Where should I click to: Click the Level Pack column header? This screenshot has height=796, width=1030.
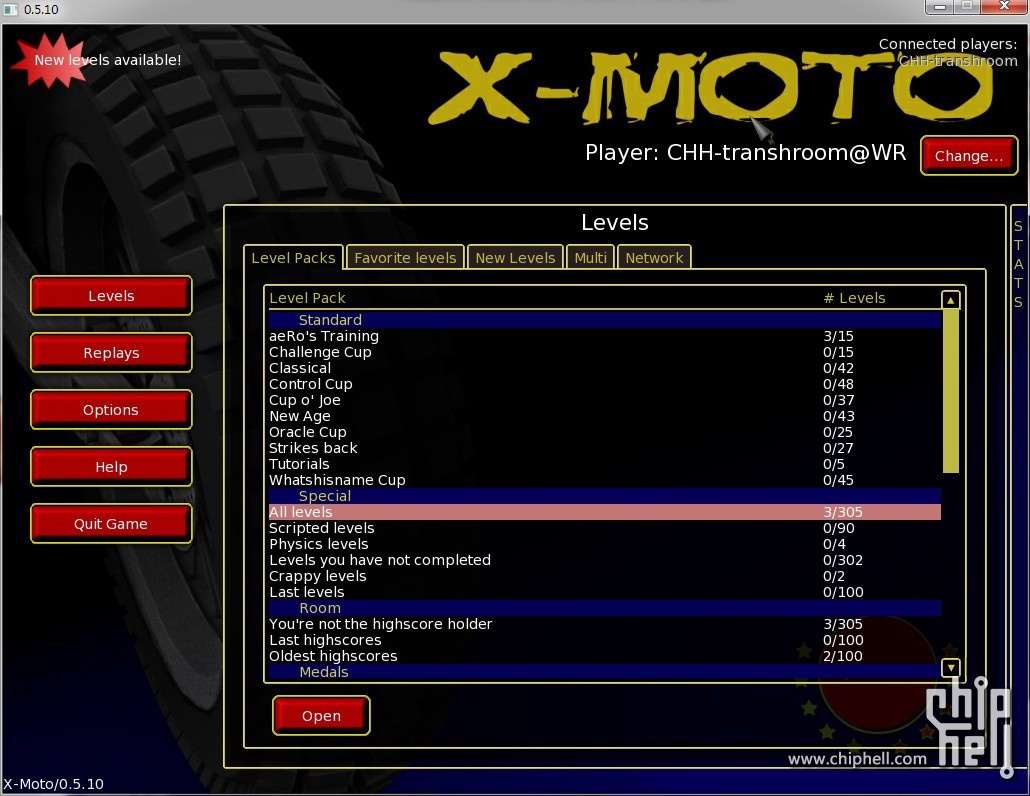click(307, 298)
